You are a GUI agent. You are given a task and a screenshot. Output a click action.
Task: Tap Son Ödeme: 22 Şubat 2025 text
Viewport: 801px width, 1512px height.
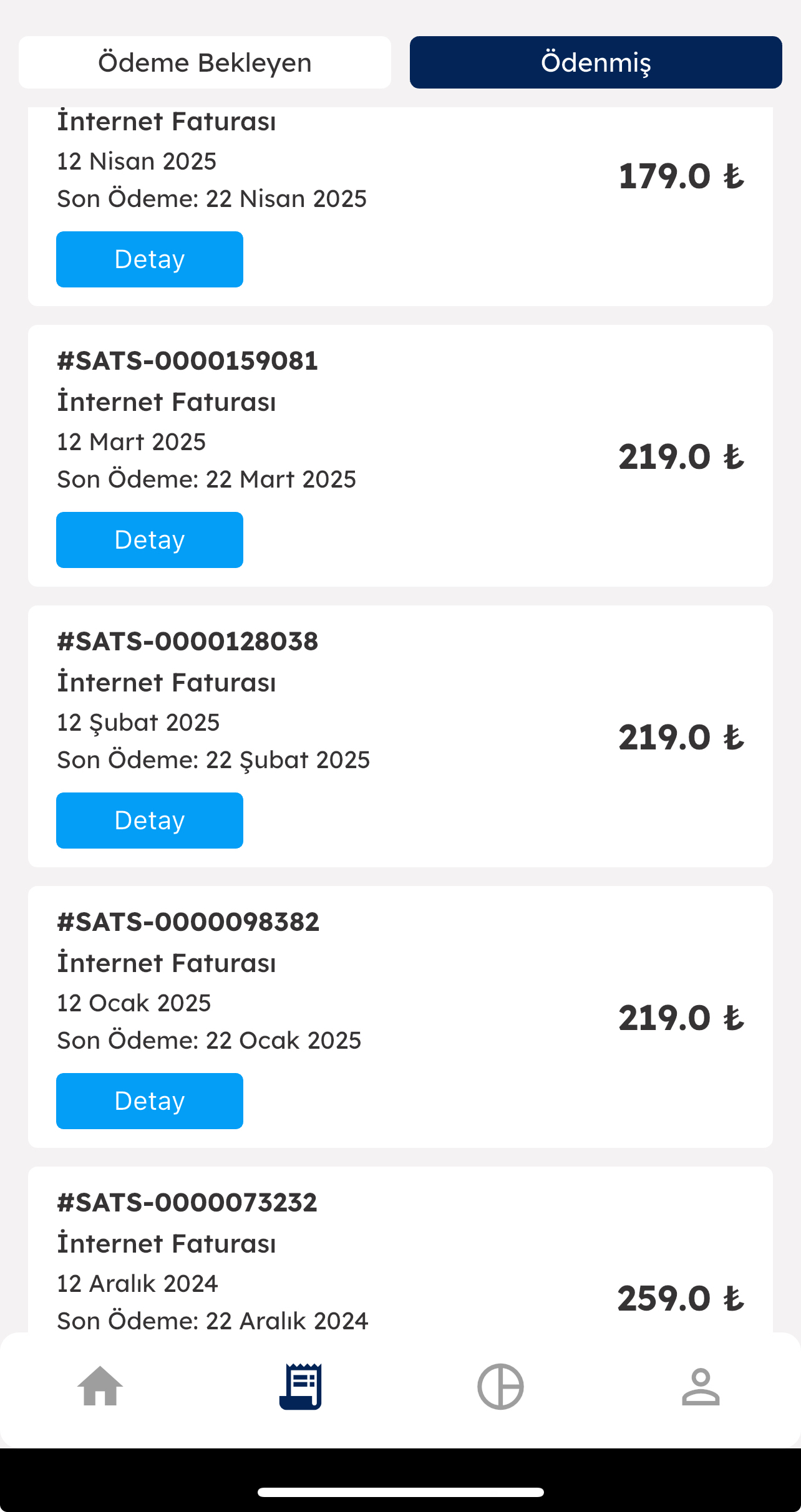pyautogui.click(x=213, y=760)
